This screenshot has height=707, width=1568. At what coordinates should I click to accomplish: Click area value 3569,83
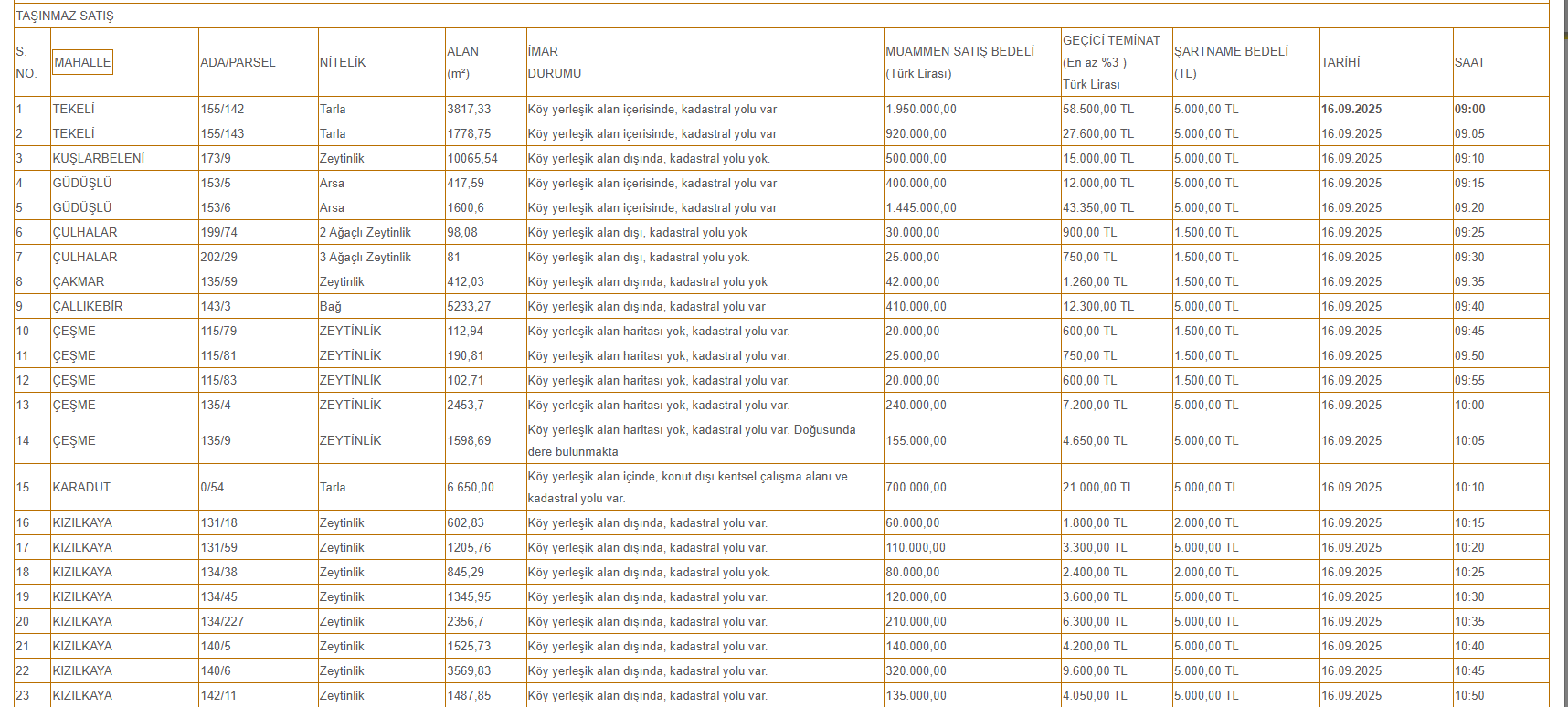tap(469, 670)
